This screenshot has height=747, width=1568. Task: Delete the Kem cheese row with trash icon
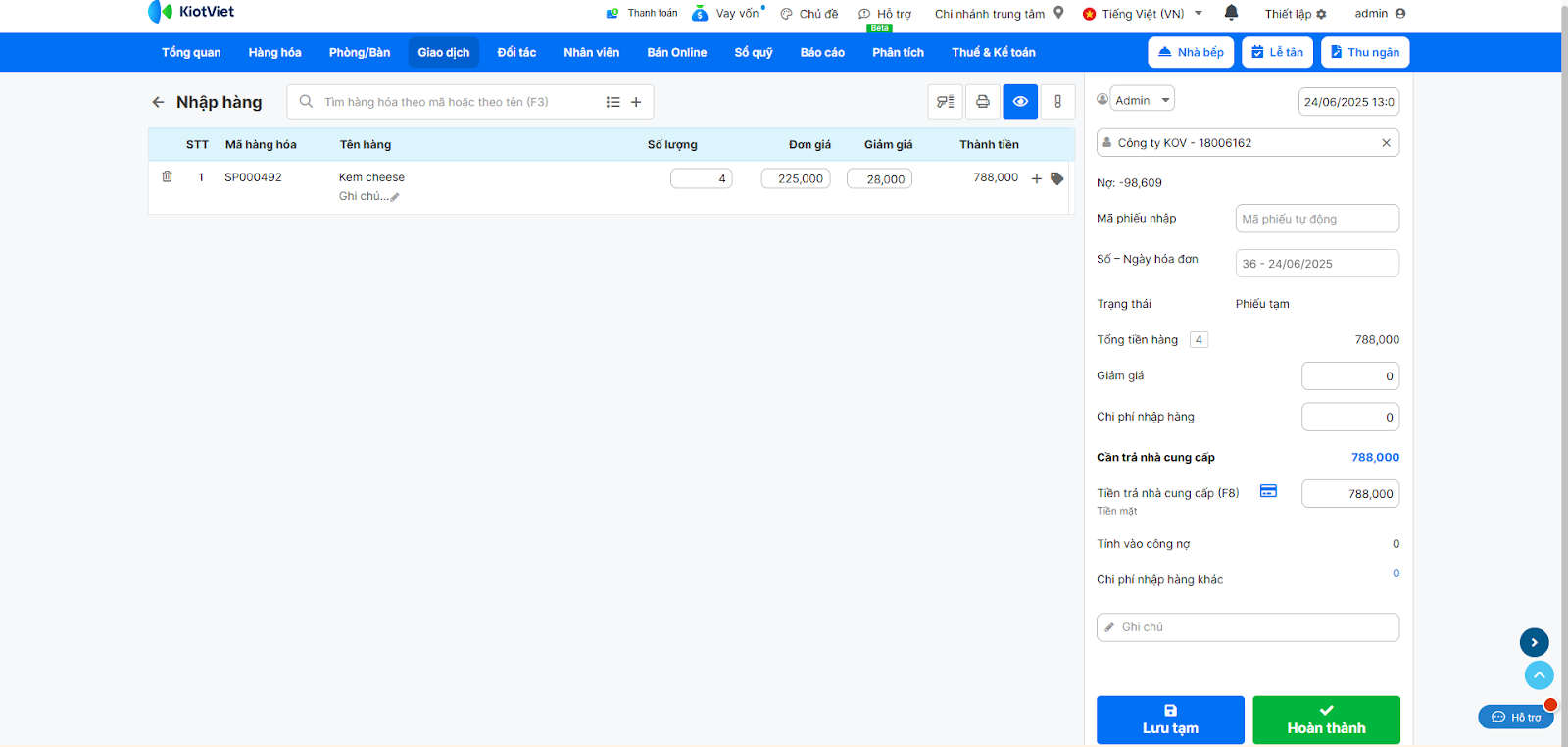point(167,176)
